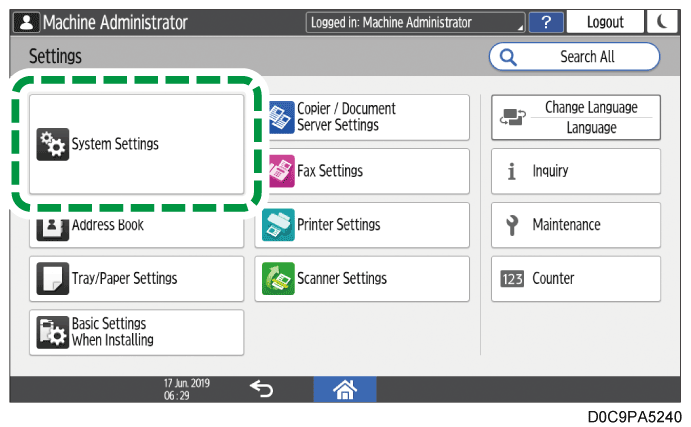Viewport: 691px width, 427px height.
Task: Open Basic Settings When Installing
Action: click(x=136, y=333)
